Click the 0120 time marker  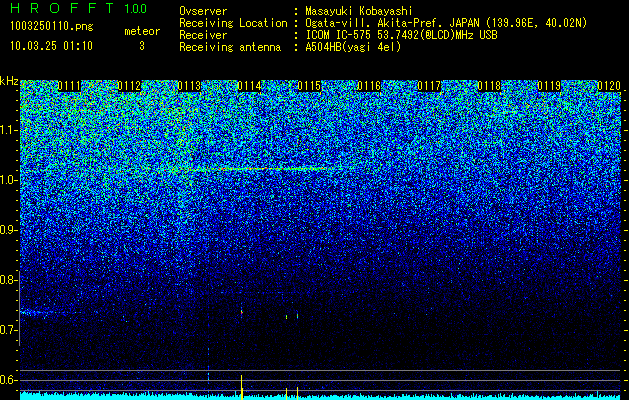click(609, 86)
